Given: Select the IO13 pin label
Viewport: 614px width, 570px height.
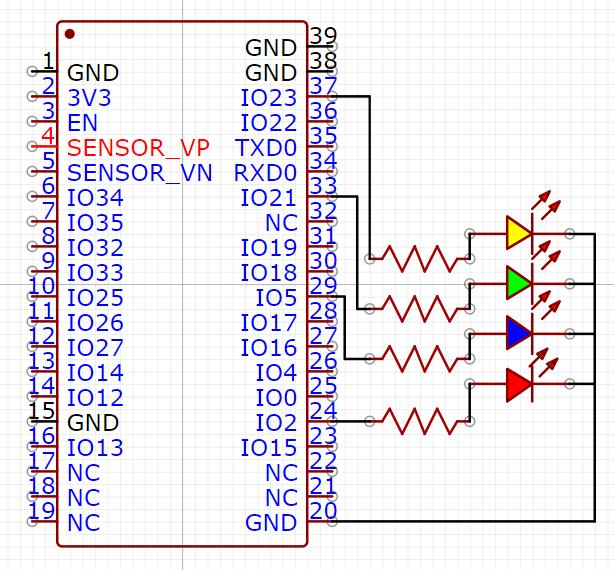Looking at the screenshot, I should point(95,448).
